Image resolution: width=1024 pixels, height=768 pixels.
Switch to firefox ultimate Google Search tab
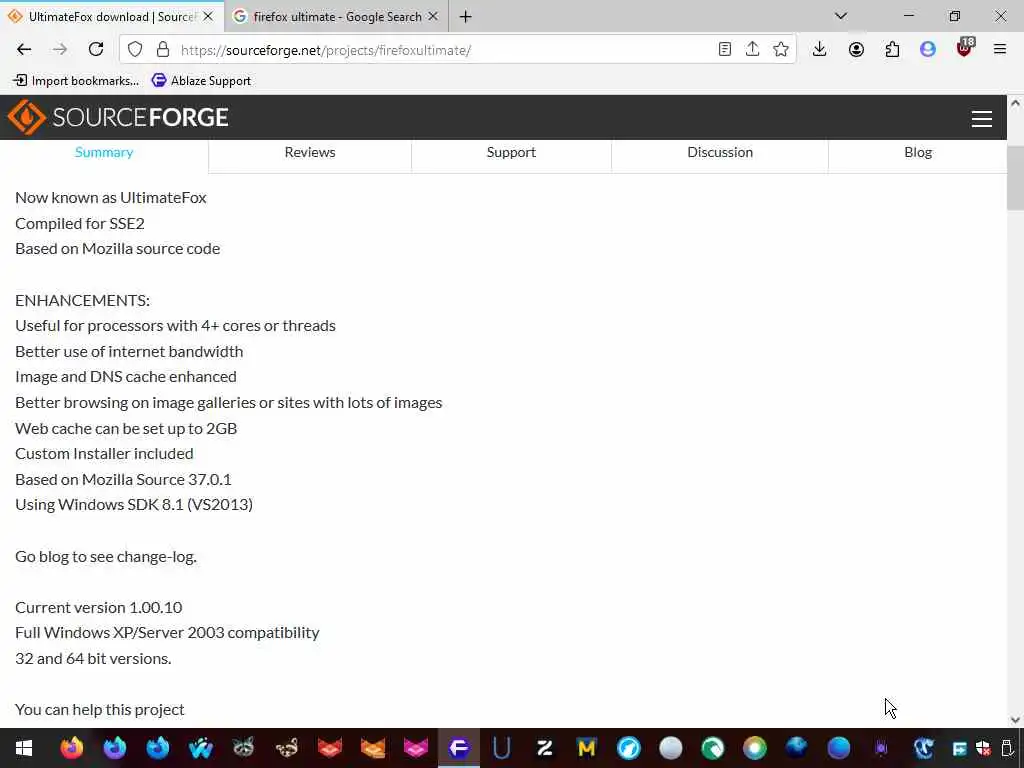pyautogui.click(x=337, y=17)
